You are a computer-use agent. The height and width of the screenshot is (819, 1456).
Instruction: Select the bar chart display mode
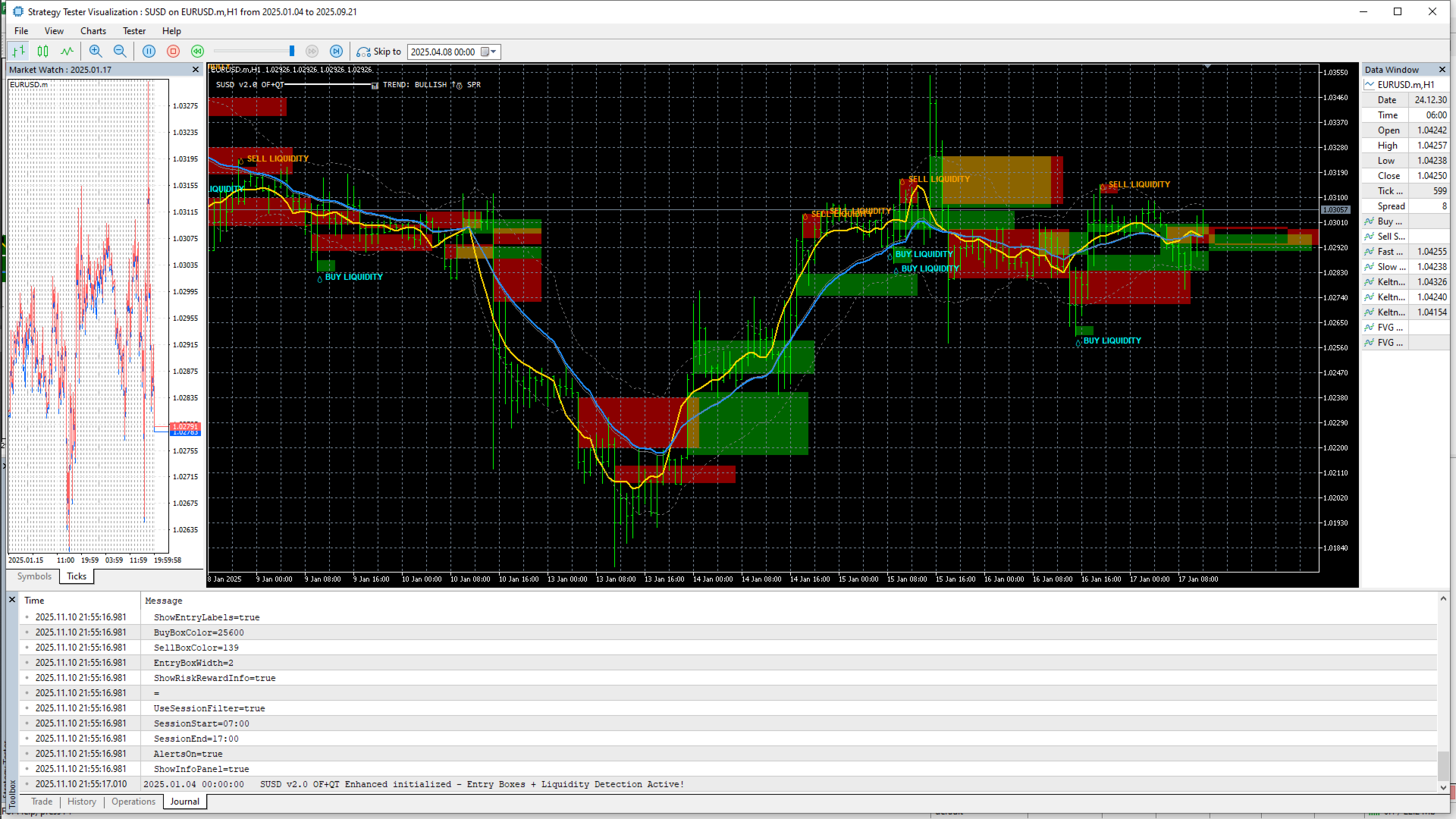click(19, 52)
